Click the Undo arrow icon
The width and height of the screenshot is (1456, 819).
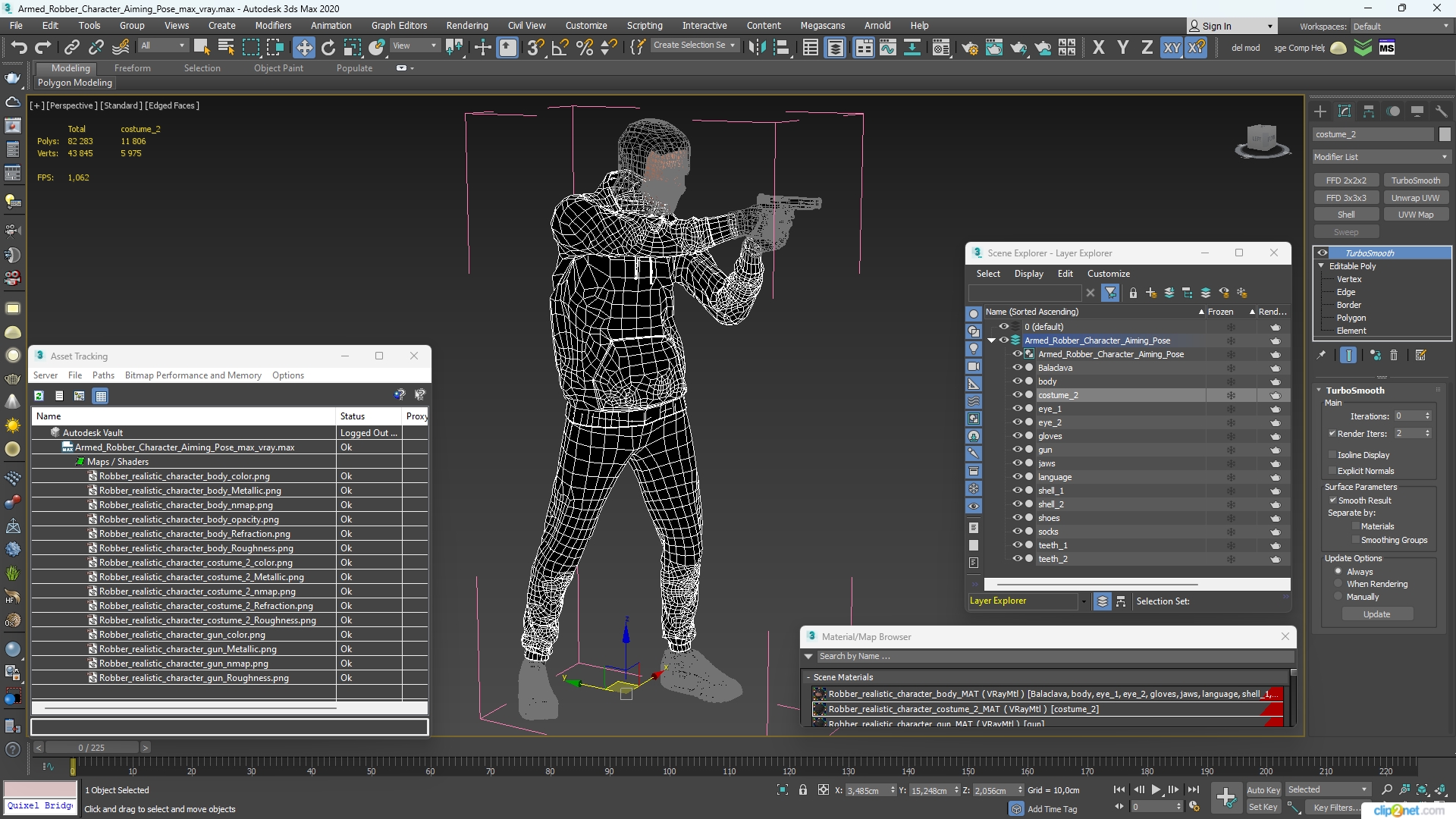18,48
